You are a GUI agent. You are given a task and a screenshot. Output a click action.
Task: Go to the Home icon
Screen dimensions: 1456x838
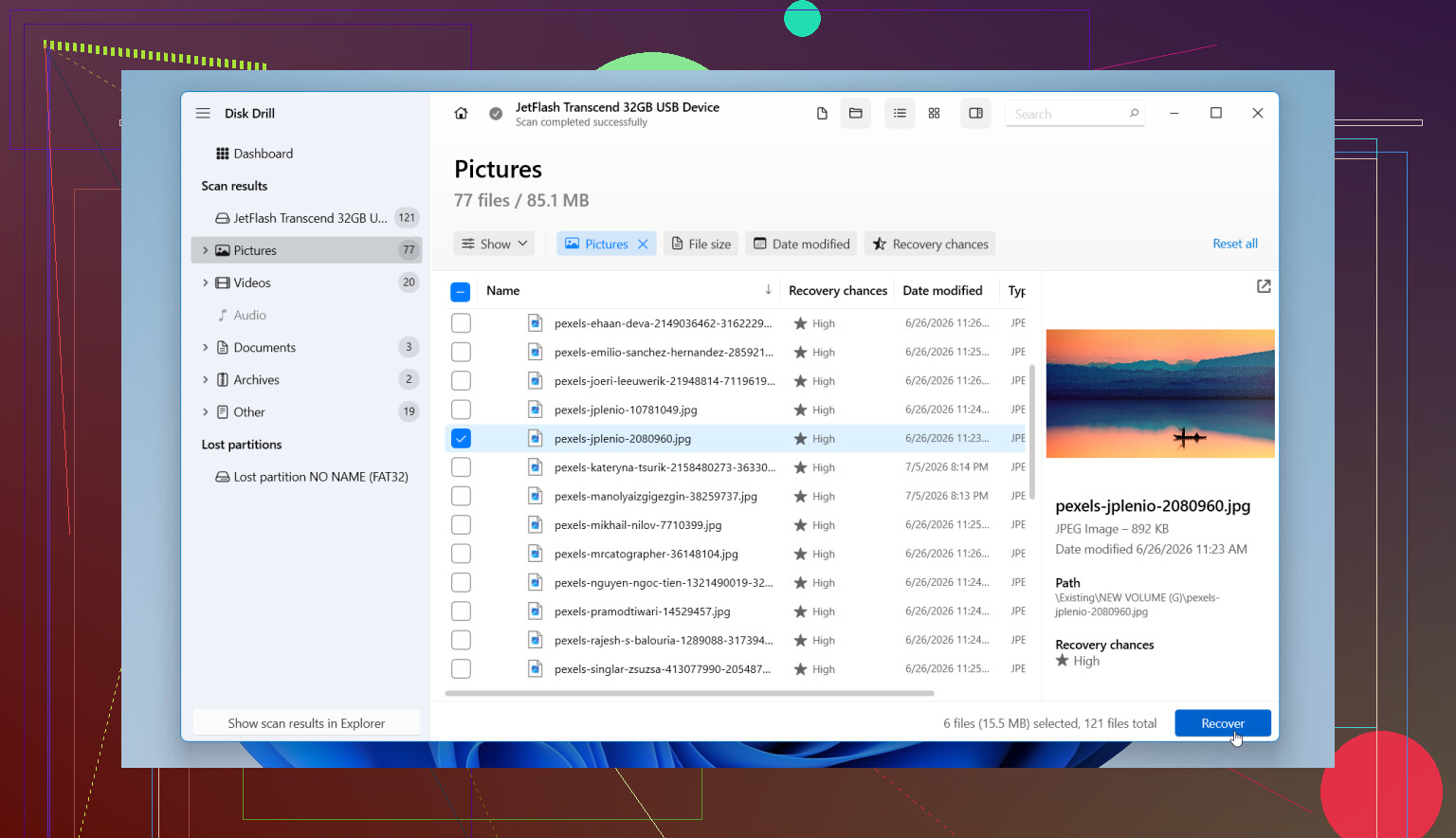click(461, 114)
